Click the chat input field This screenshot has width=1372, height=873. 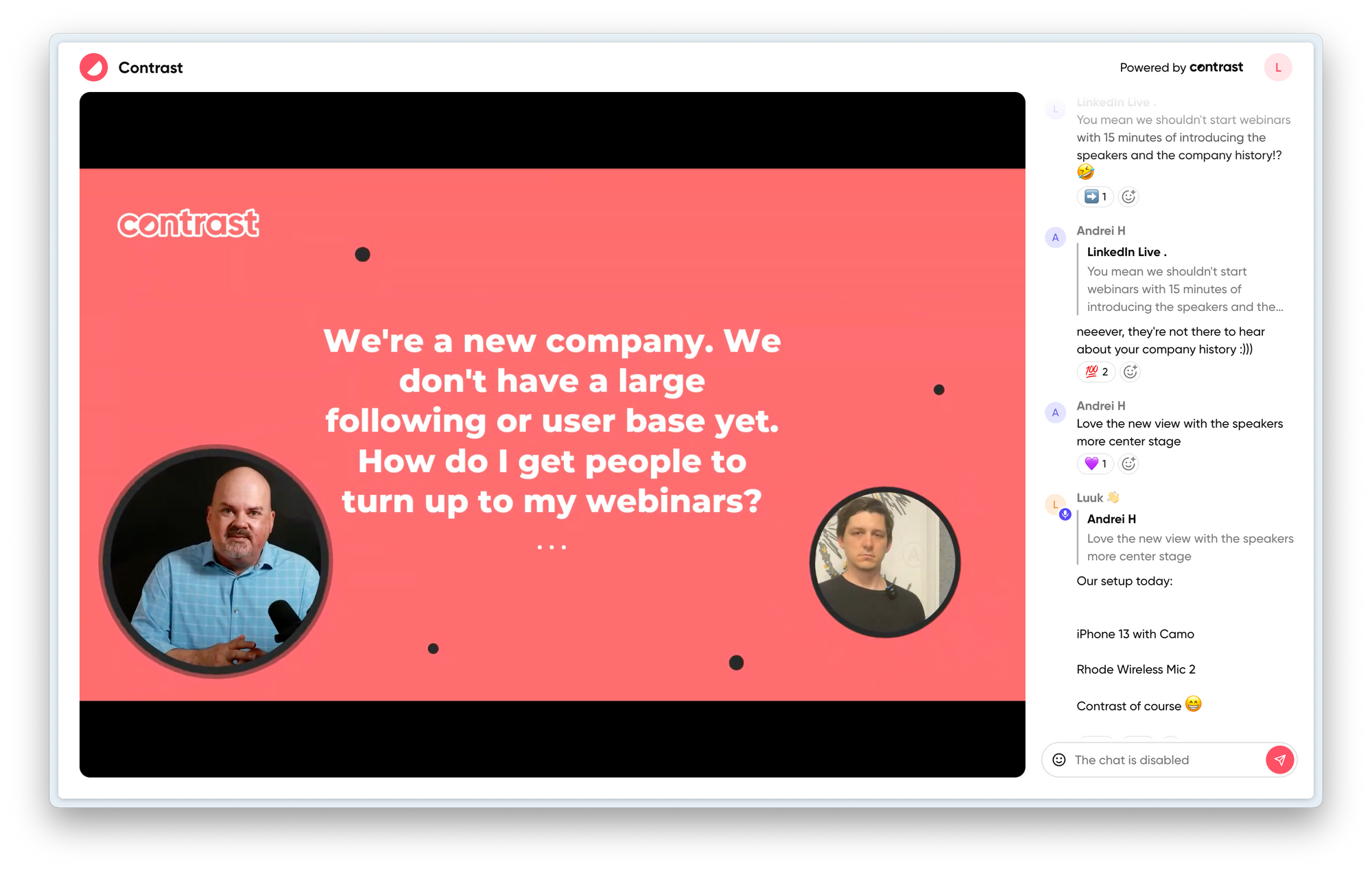tap(1163, 760)
